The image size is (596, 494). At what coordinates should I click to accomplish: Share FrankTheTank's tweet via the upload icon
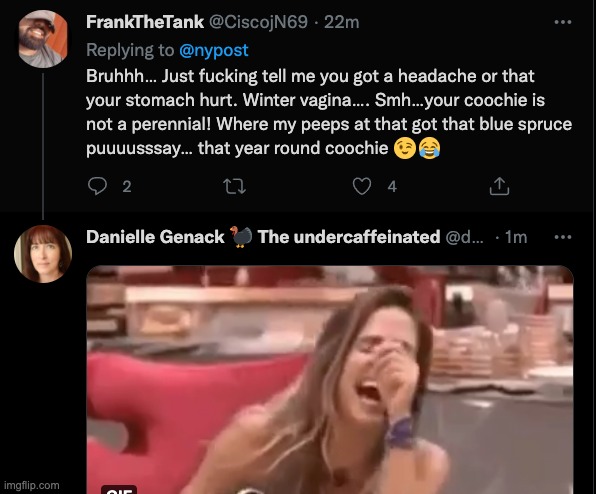pos(499,186)
